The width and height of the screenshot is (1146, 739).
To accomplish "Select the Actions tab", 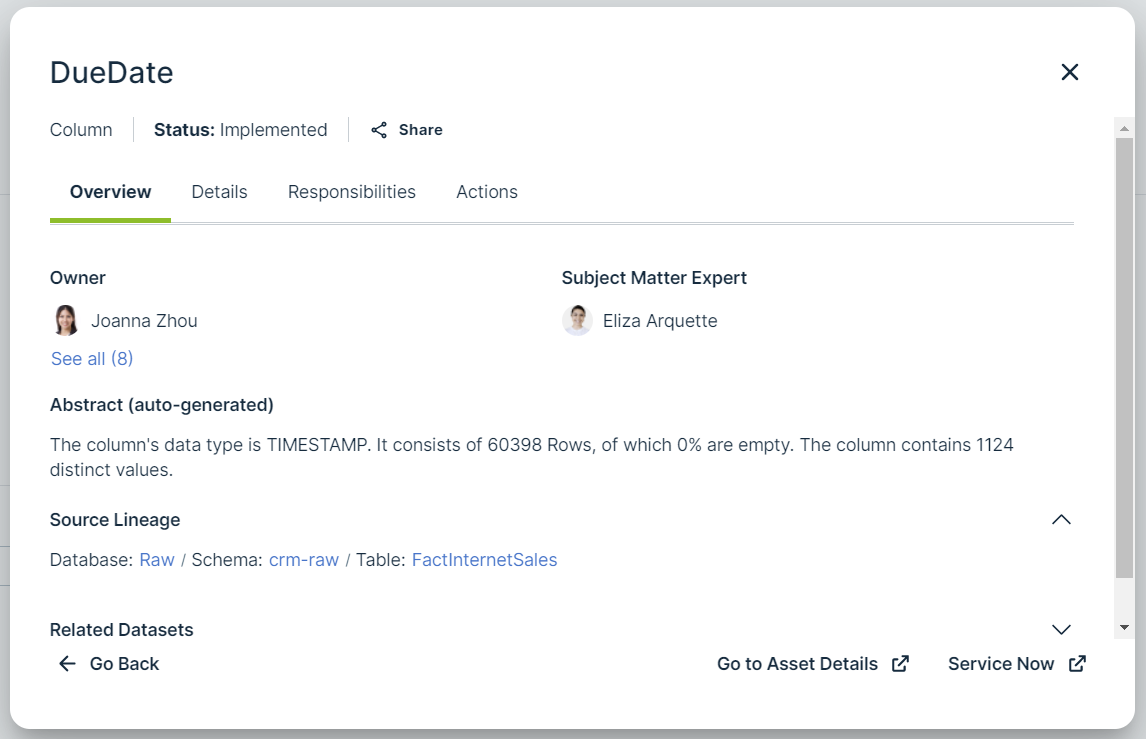I will pos(487,192).
